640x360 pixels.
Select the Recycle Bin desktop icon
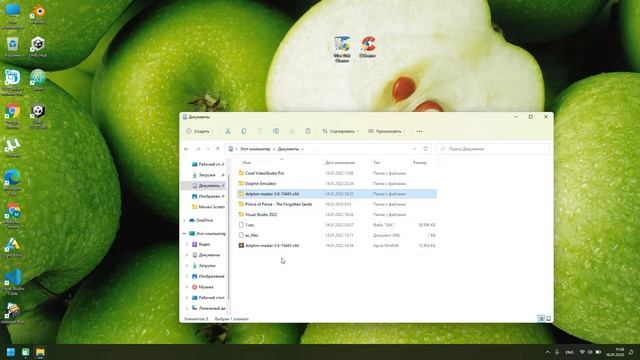[x=13, y=47]
